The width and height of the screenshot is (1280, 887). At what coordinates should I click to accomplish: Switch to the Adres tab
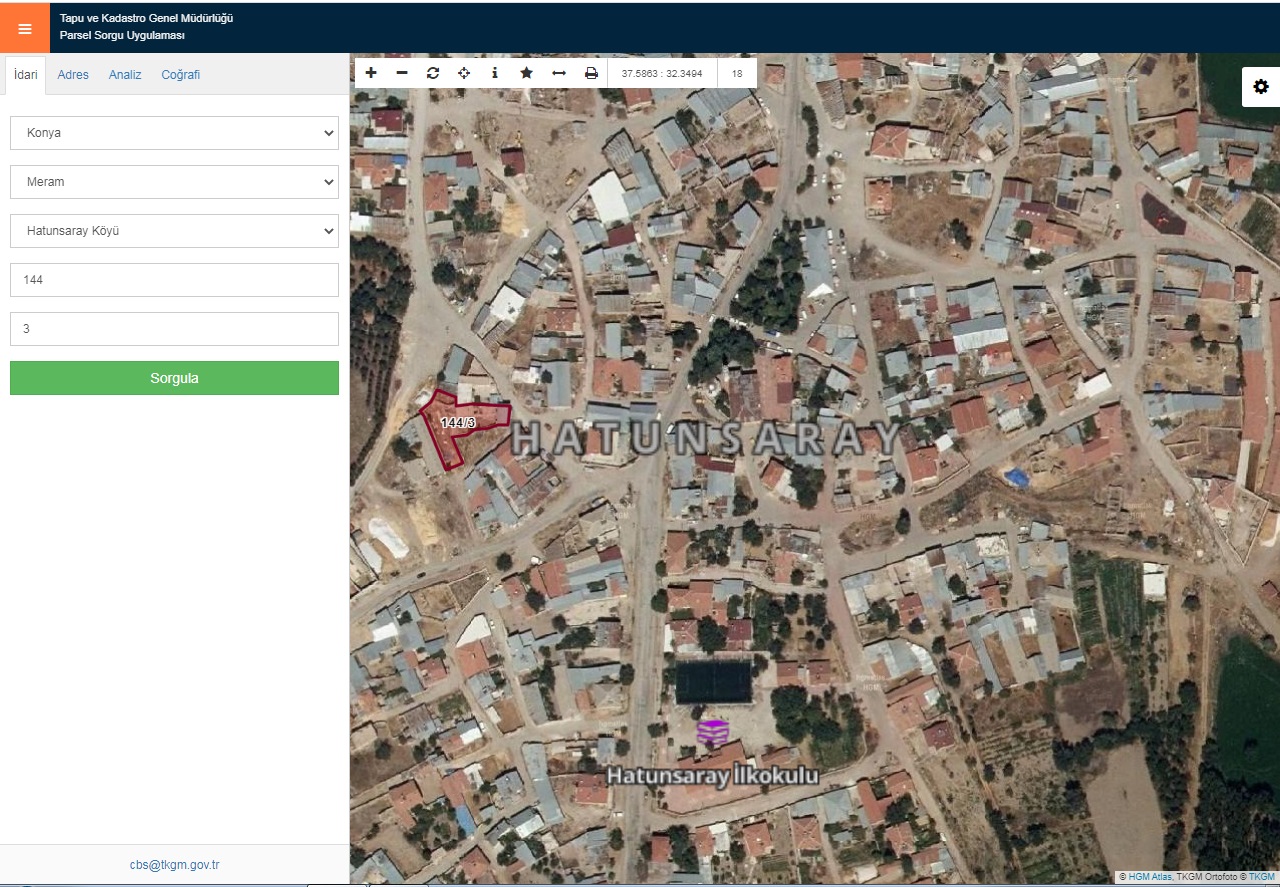73,75
